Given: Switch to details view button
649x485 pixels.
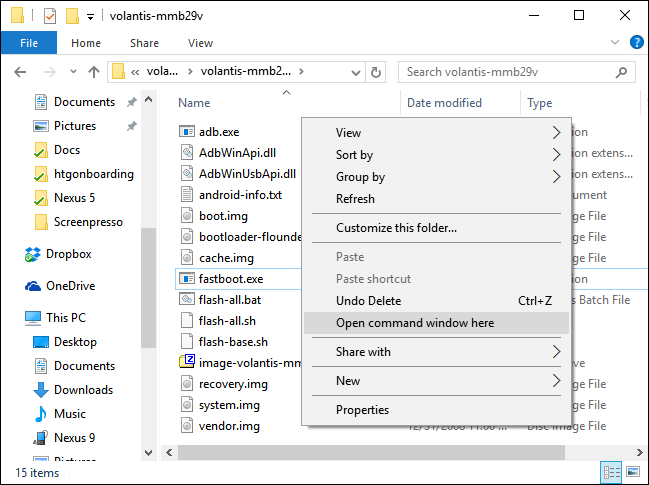Looking at the screenshot, I should coord(609,471).
